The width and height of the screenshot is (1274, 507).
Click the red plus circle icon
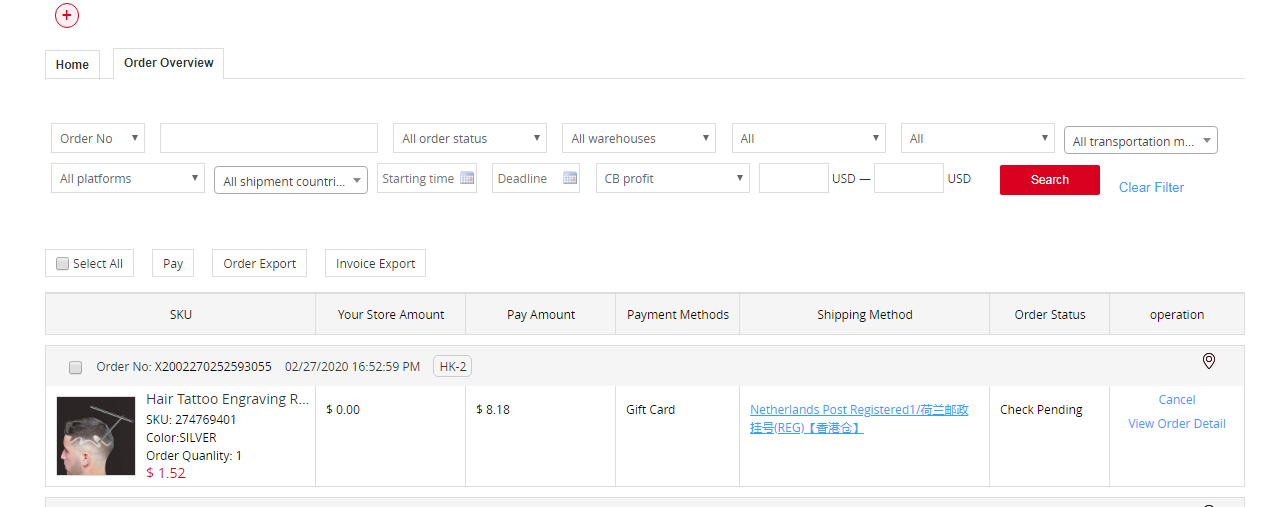pos(67,16)
